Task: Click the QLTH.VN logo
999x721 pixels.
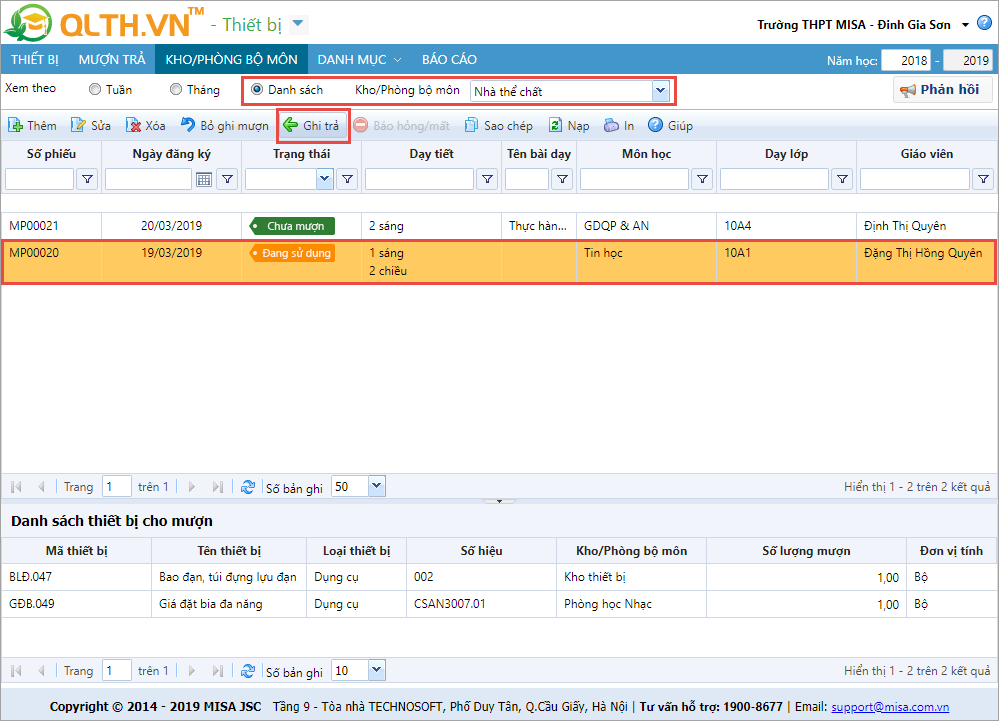Action: [x=104, y=23]
